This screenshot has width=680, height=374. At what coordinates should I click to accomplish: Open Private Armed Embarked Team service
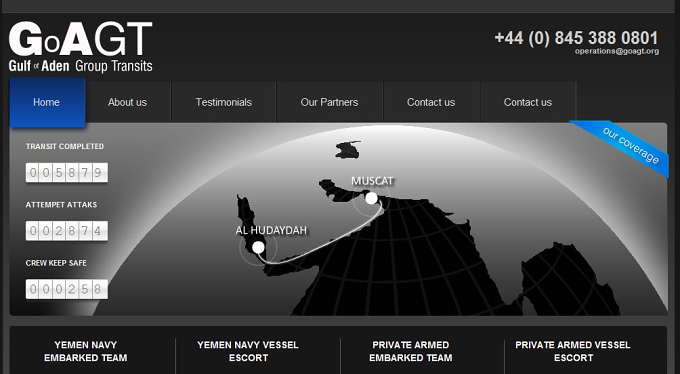tap(411, 351)
